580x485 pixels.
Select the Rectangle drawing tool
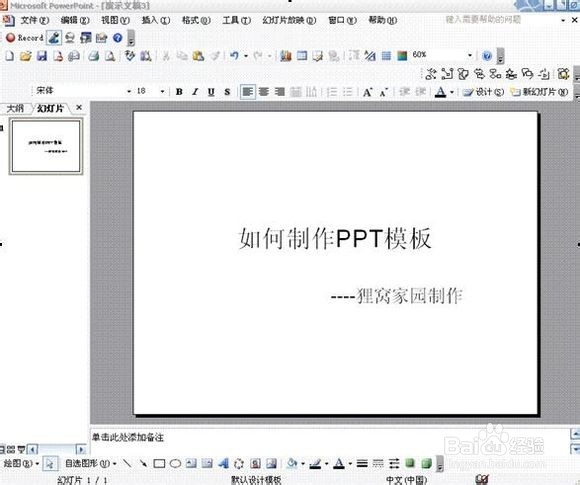click(x=159, y=463)
